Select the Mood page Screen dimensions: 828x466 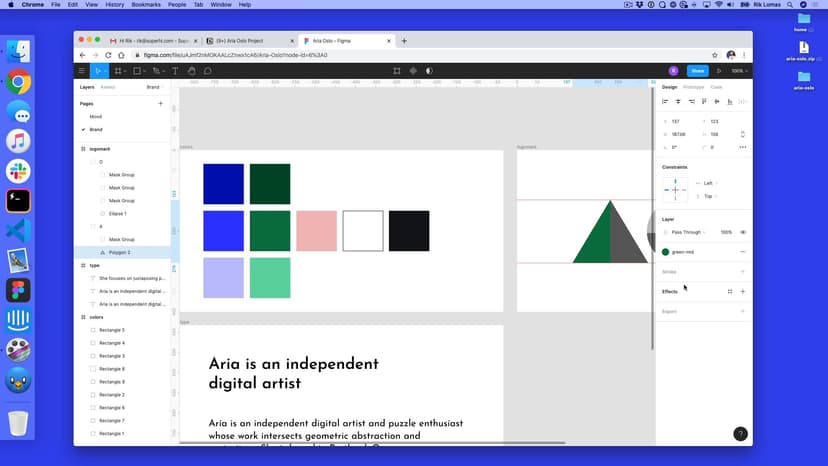point(96,116)
